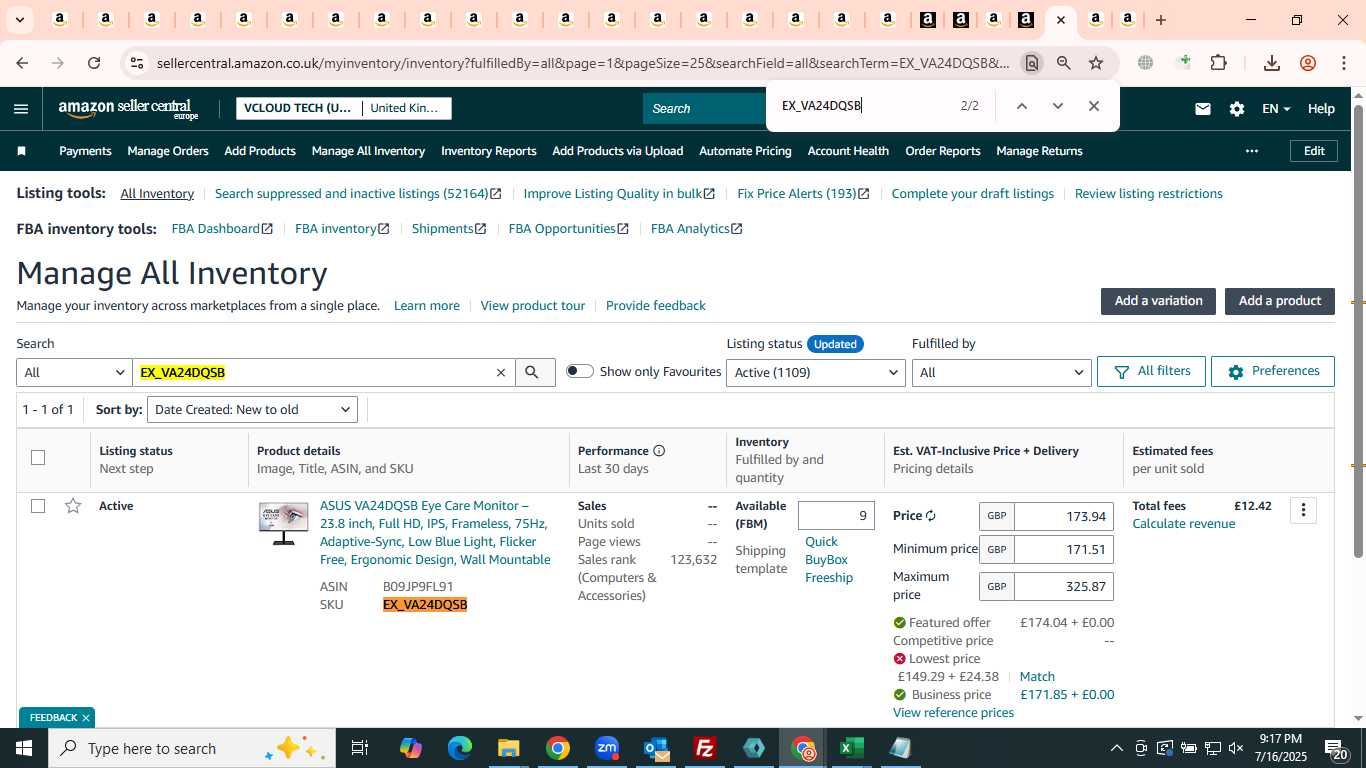Open Chrome's three-dot menu
Image resolution: width=1366 pixels, height=768 pixels.
click(x=1344, y=63)
